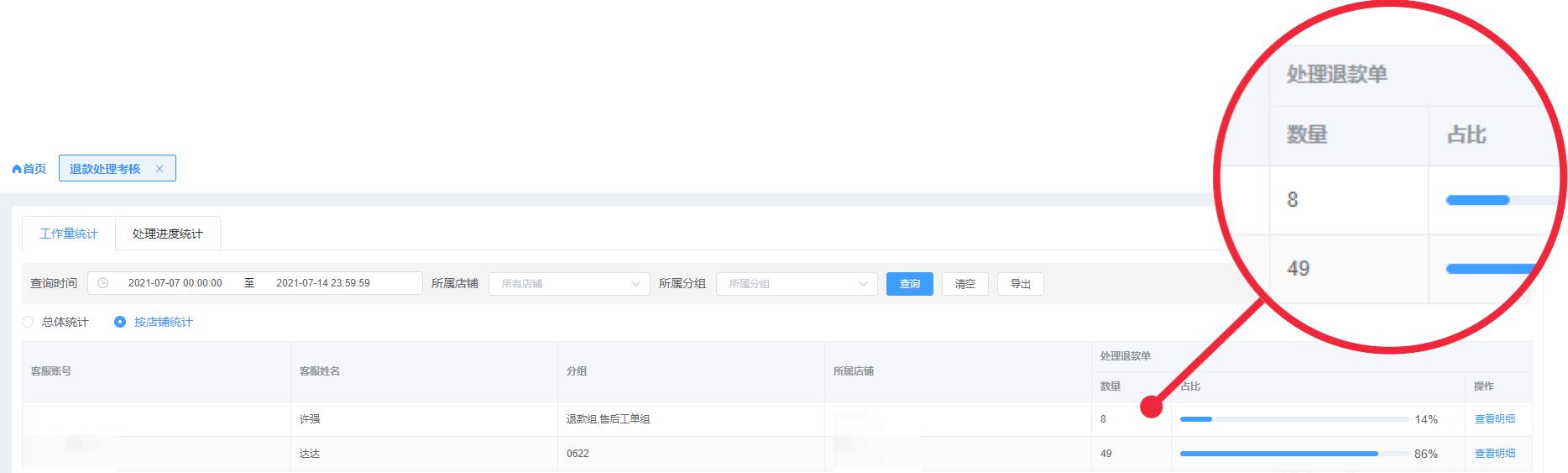
Task: Select the 总体统计 radio button
Action: (29, 322)
